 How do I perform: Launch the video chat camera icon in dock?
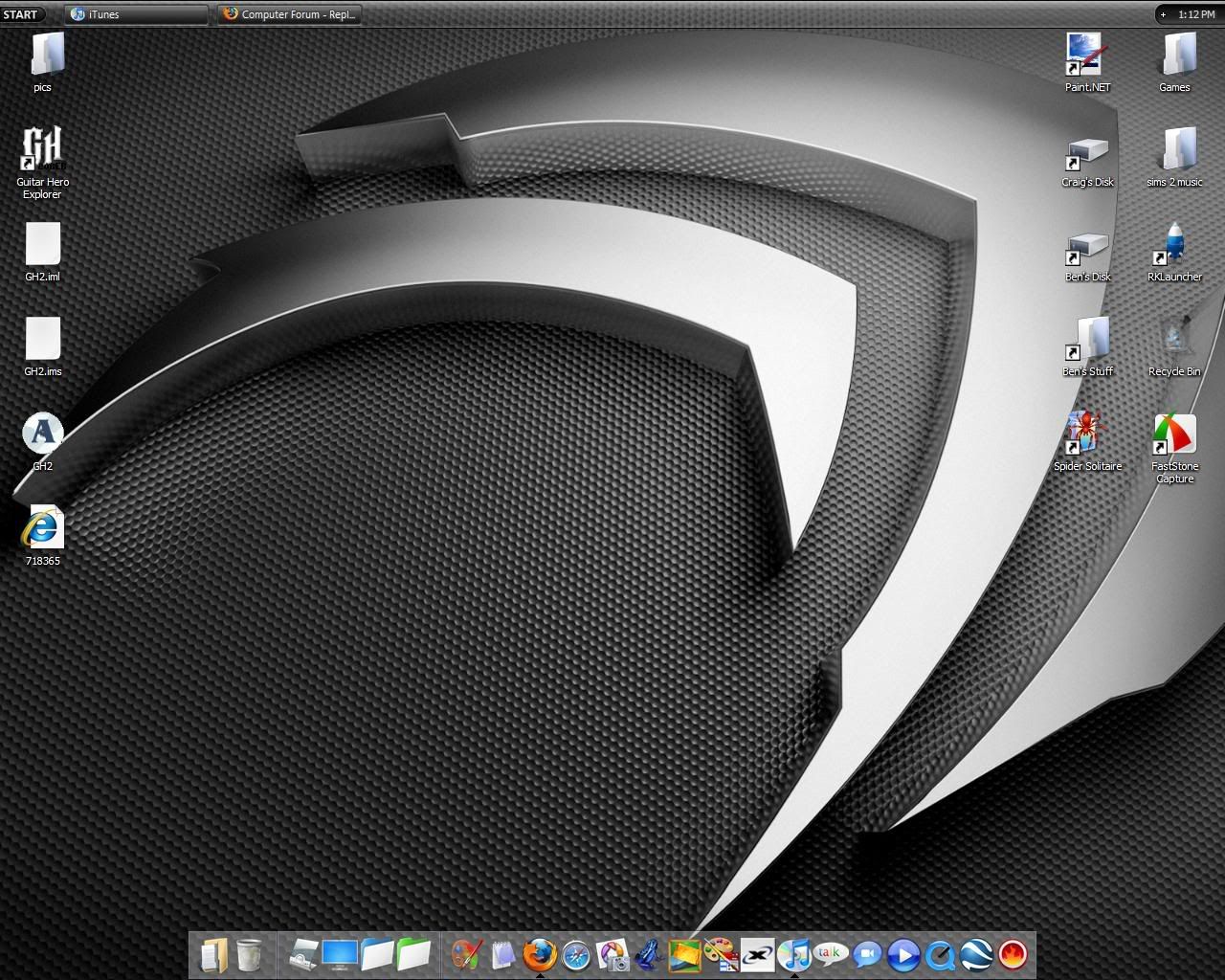click(x=867, y=954)
